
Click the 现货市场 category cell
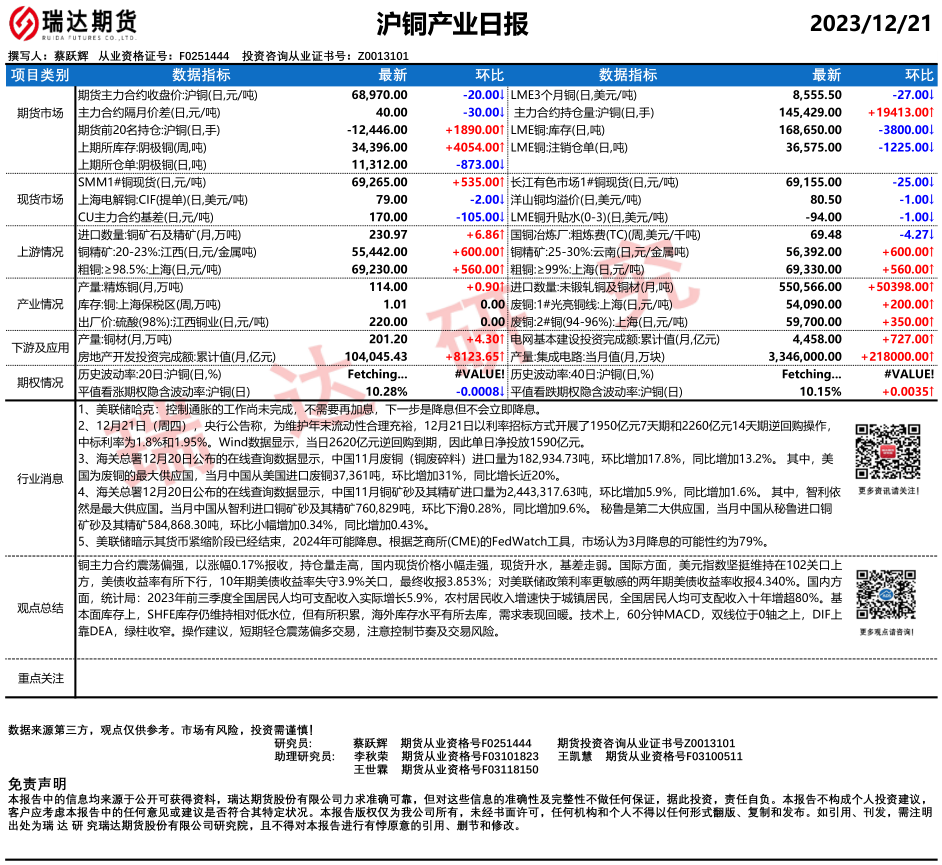[x=40, y=200]
